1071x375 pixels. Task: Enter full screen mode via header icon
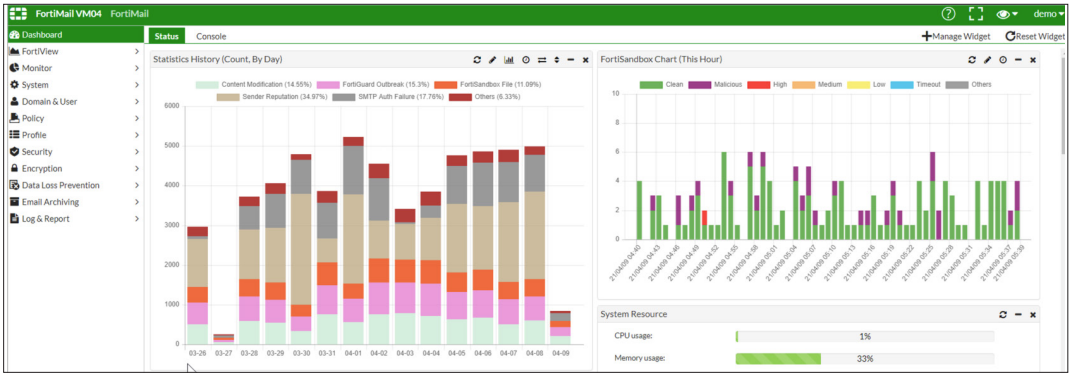976,14
